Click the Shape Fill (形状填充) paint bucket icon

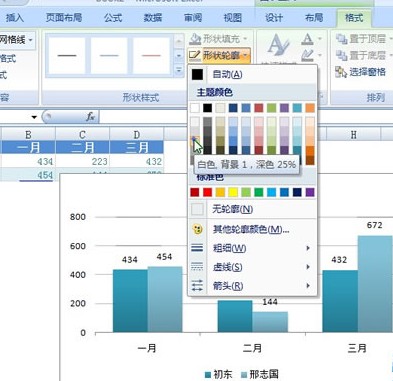195,39
